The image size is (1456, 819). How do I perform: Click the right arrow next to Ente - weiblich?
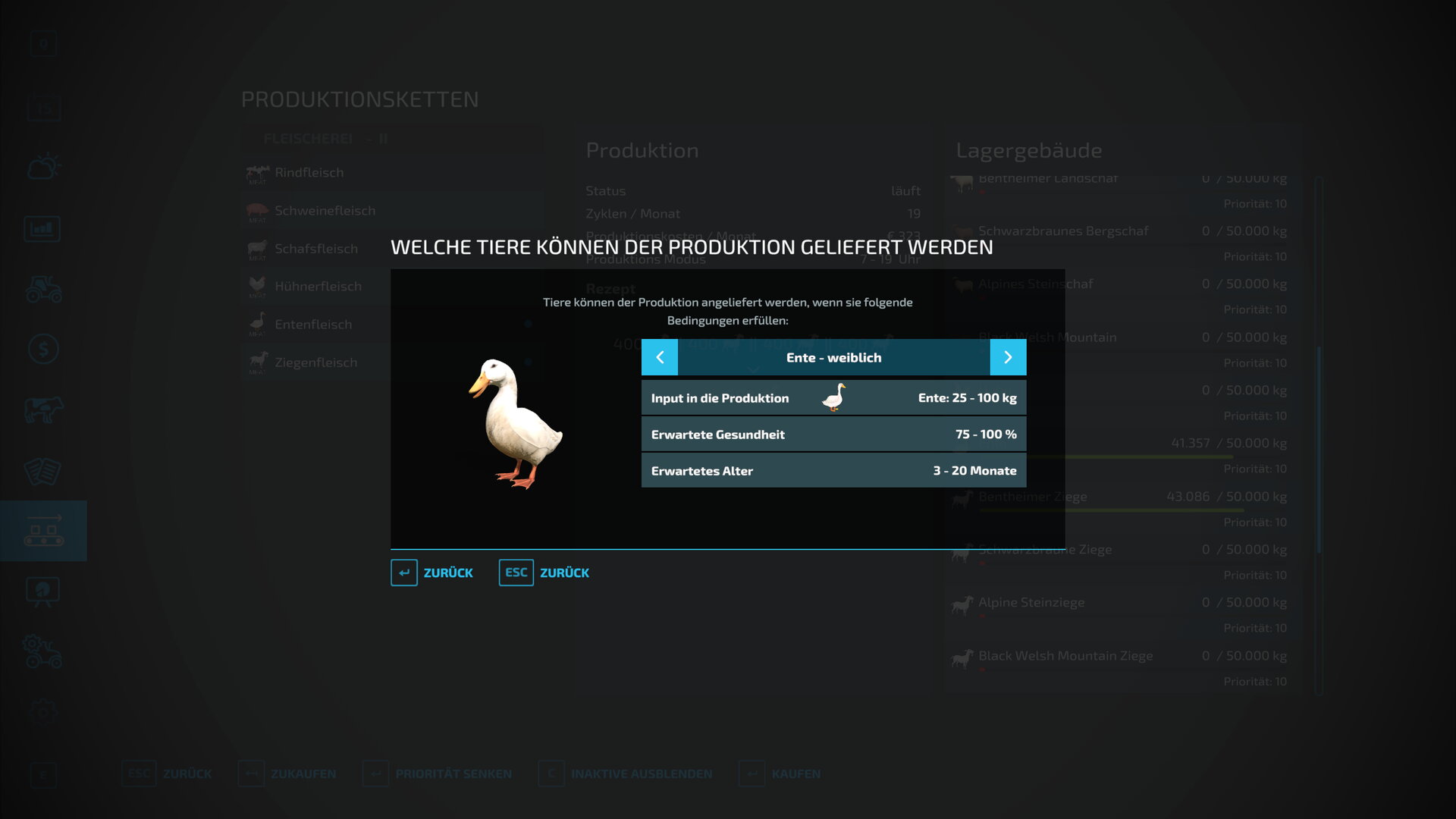[x=1008, y=357]
